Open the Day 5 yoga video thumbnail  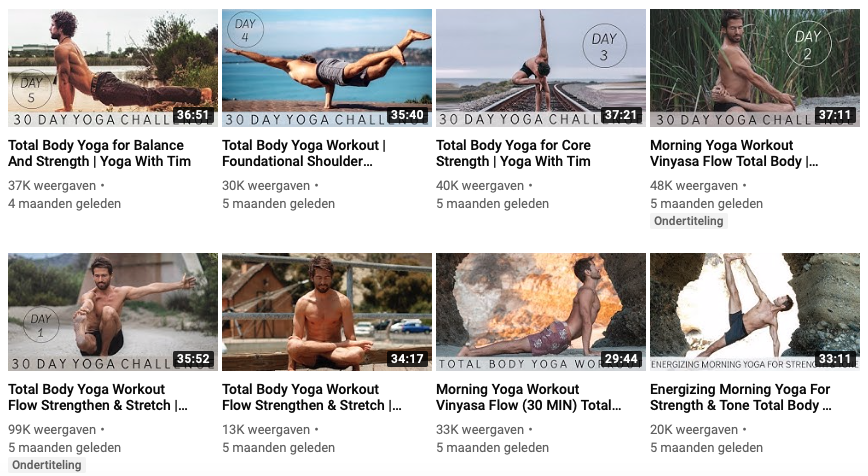tap(113, 68)
